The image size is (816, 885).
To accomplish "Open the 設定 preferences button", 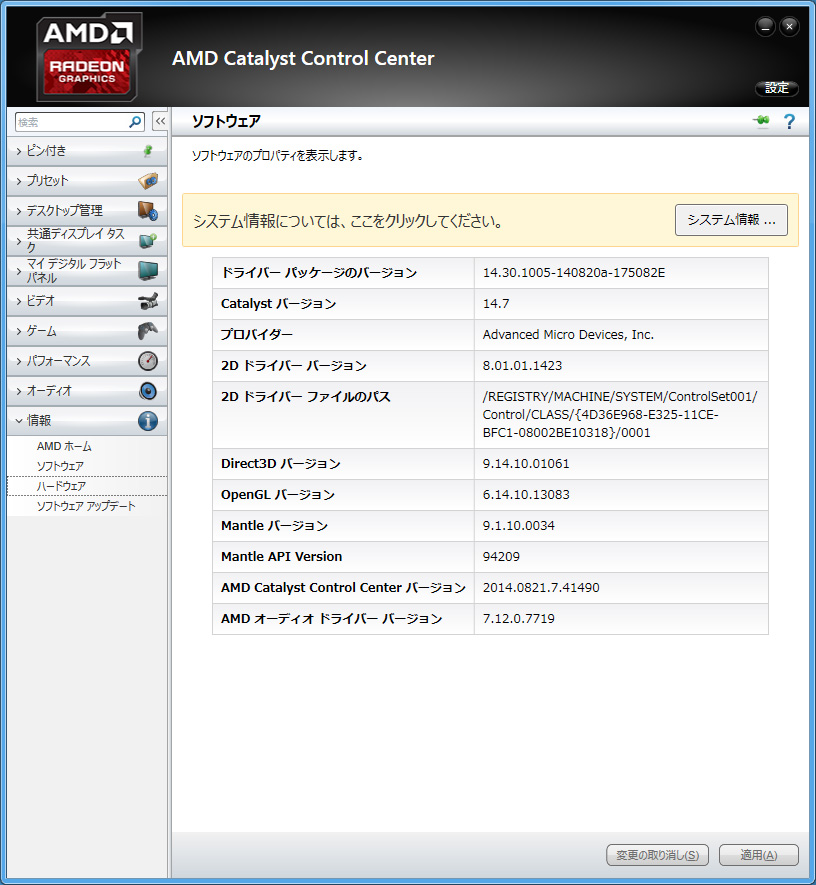I will pos(776,88).
